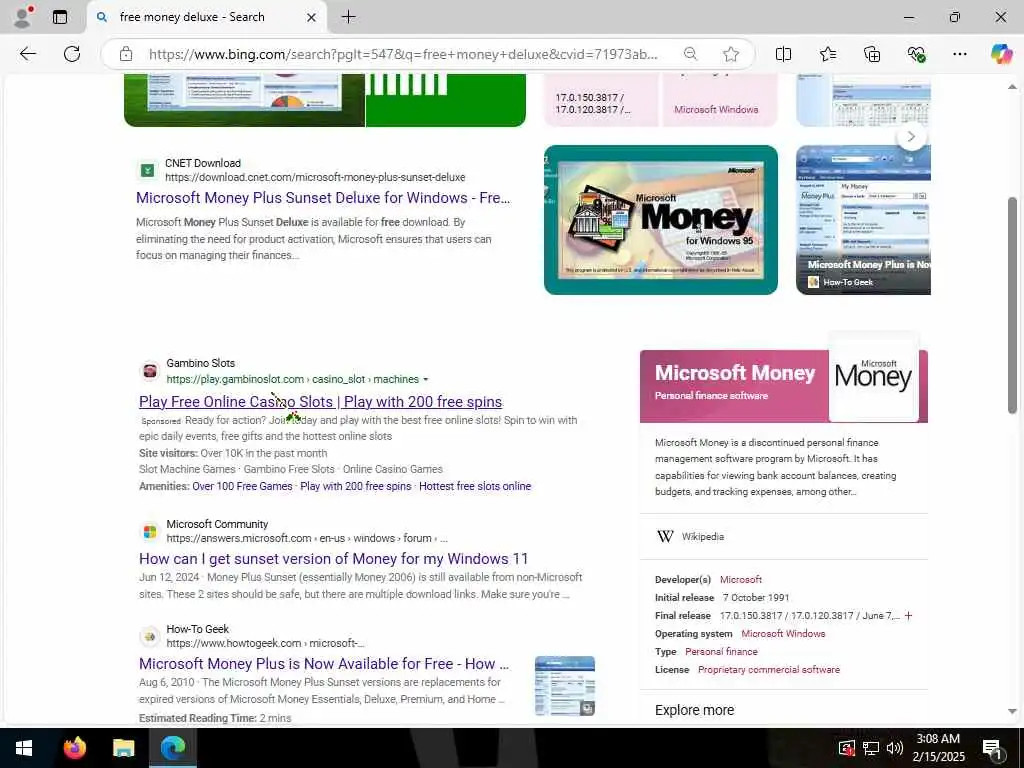Show next images with carousel arrow
This screenshot has width=1024, height=768.
click(x=912, y=136)
